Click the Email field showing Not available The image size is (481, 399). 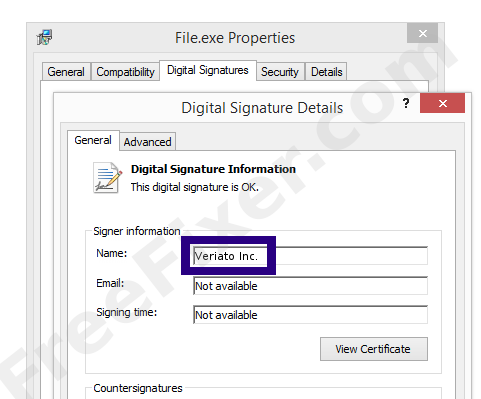tap(310, 286)
